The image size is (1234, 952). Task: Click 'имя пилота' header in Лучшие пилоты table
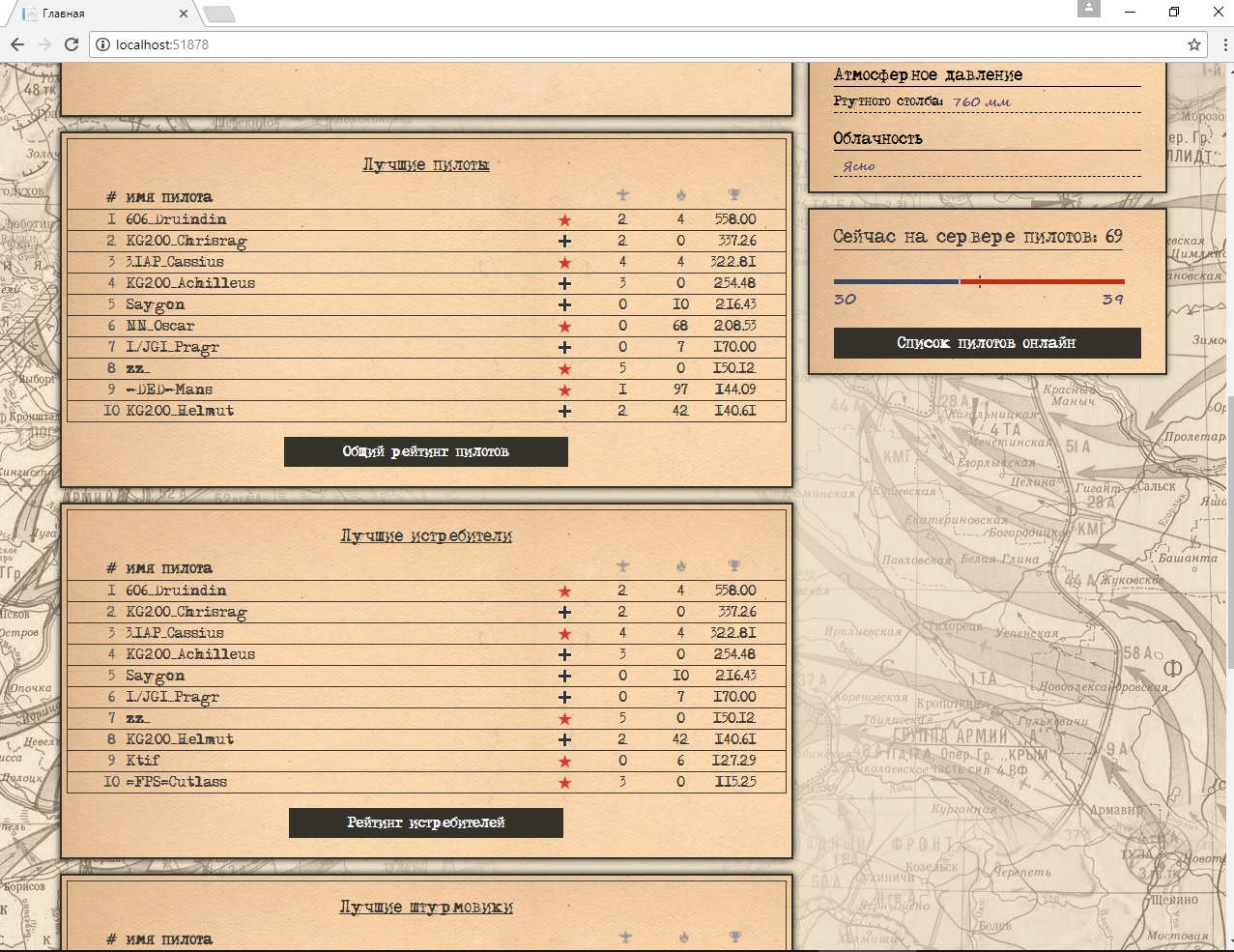(169, 197)
